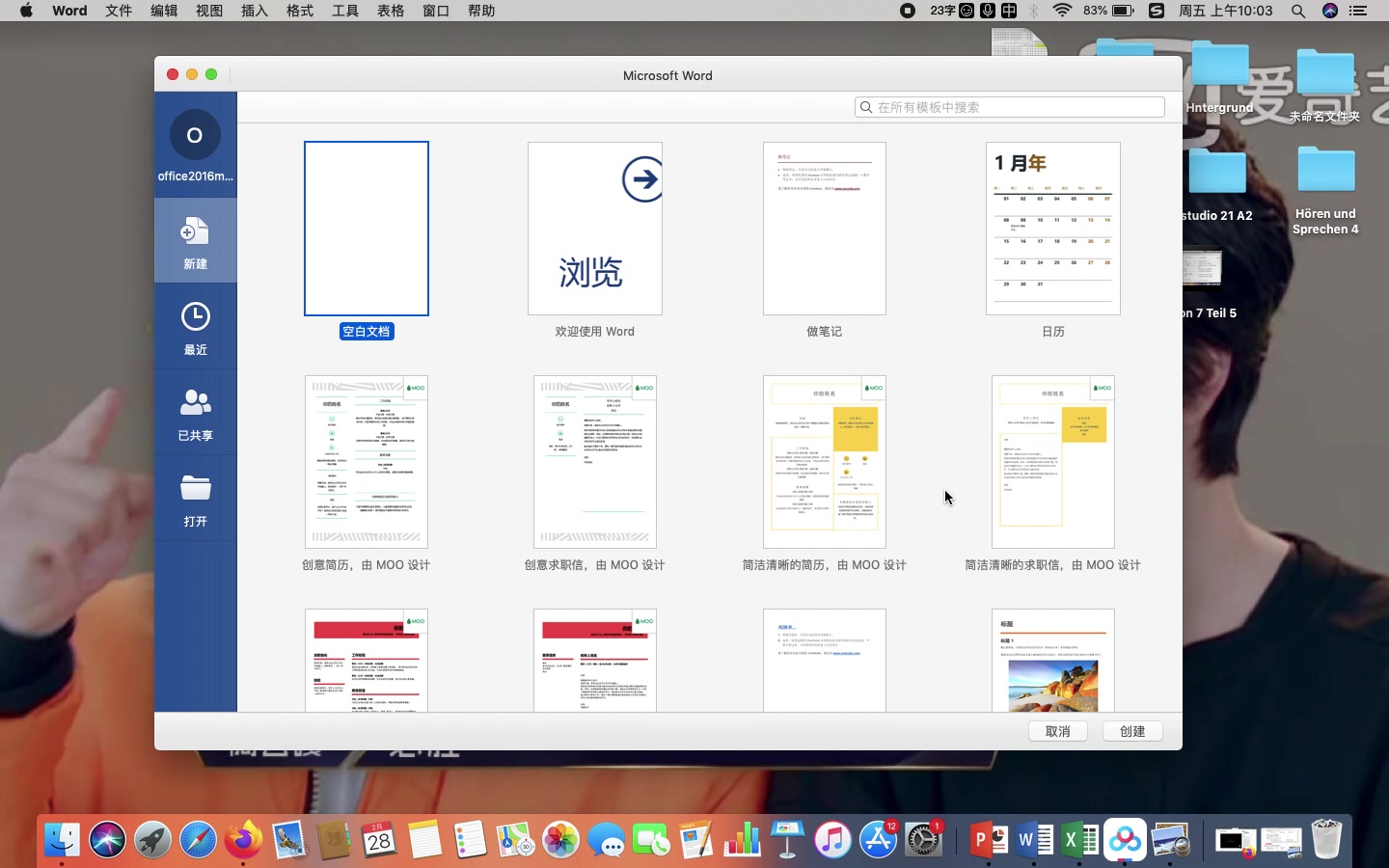The width and height of the screenshot is (1389, 868).
Task: Open the 视图 menu
Action: coord(209,11)
